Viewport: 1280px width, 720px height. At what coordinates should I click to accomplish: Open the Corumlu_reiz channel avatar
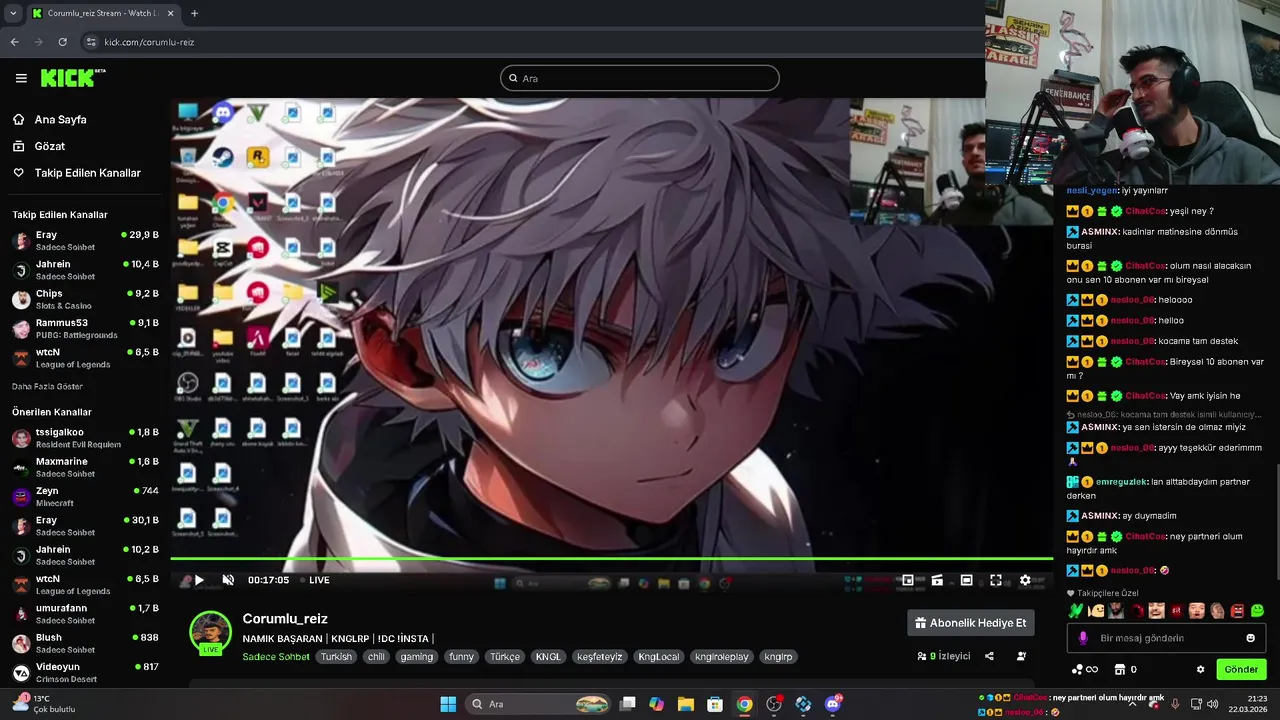pyautogui.click(x=210, y=632)
